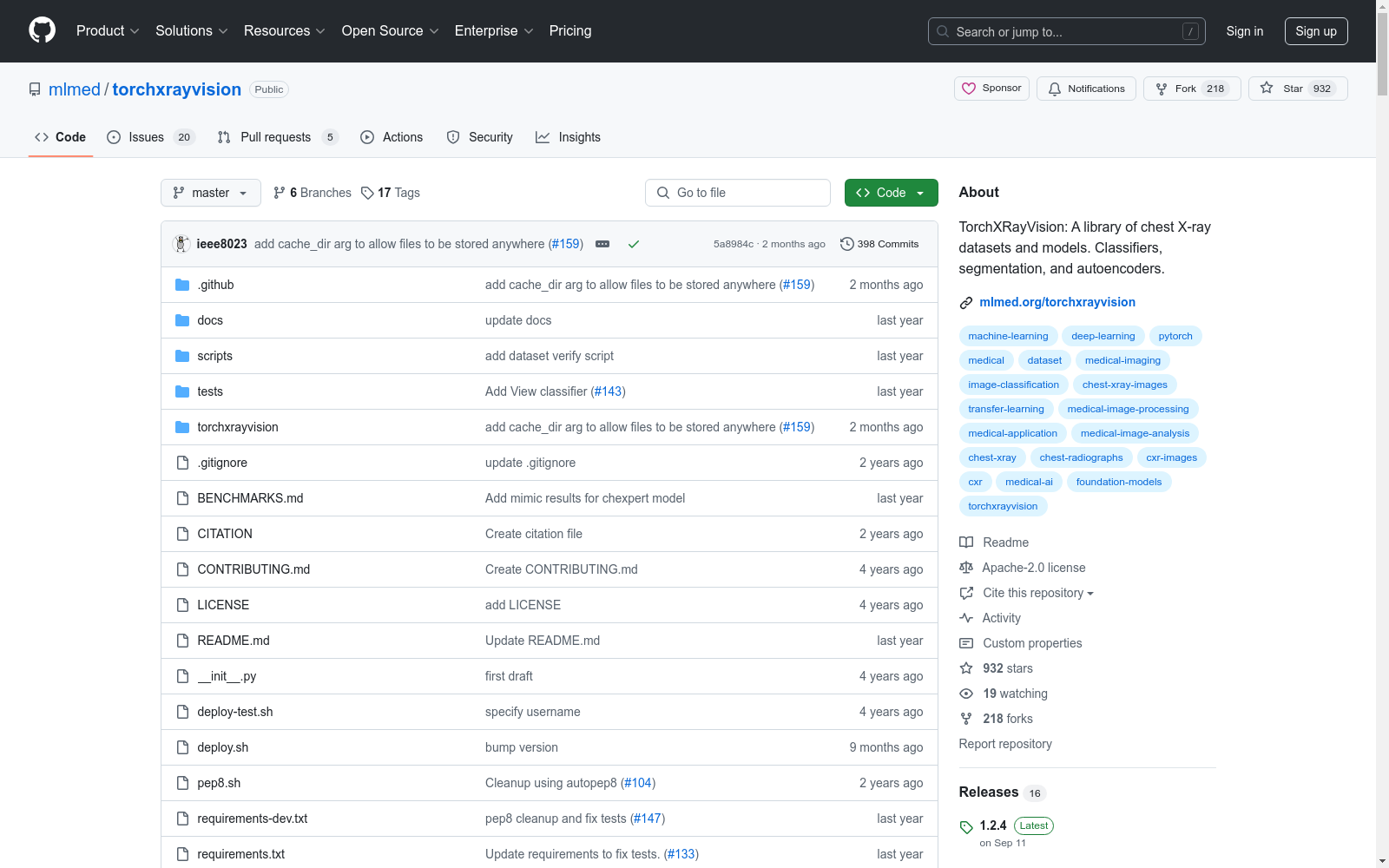Click the stars icon in About
This screenshot has height=868, width=1389.
coord(966,668)
